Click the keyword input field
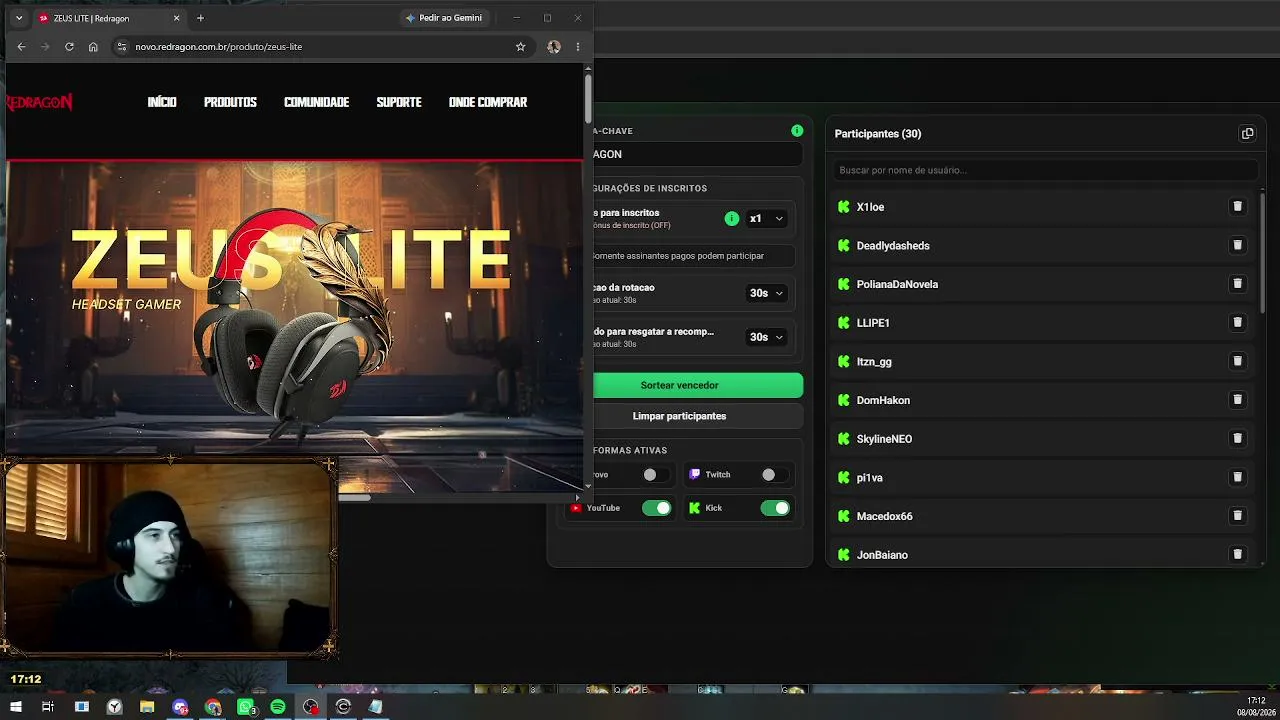Screen dimensions: 1280x720 click(698, 154)
